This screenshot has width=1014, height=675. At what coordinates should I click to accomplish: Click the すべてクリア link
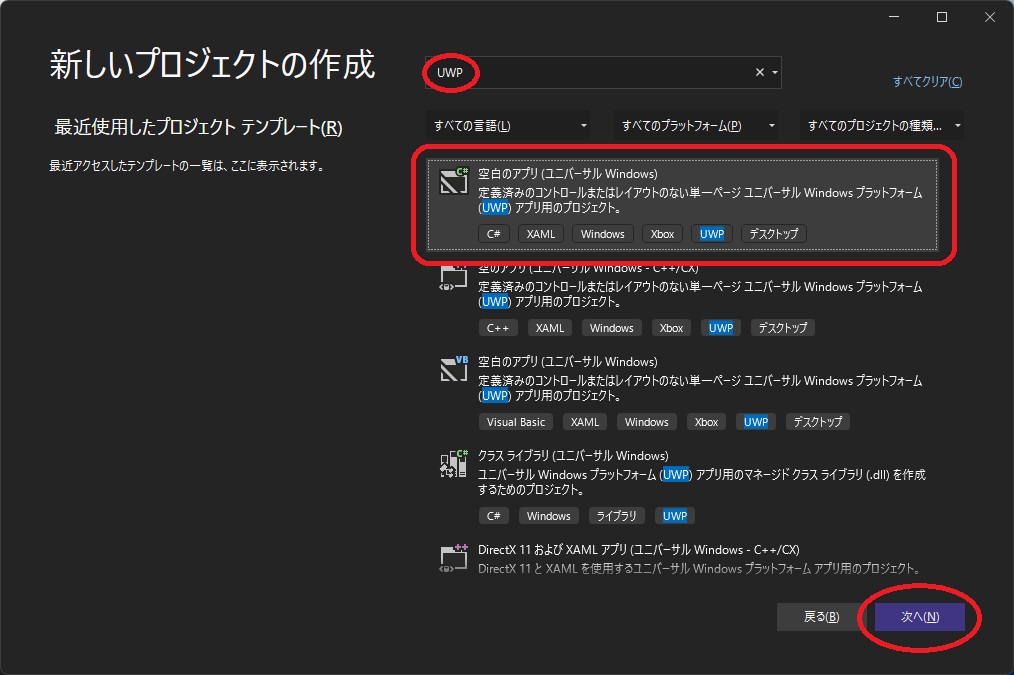coord(927,81)
